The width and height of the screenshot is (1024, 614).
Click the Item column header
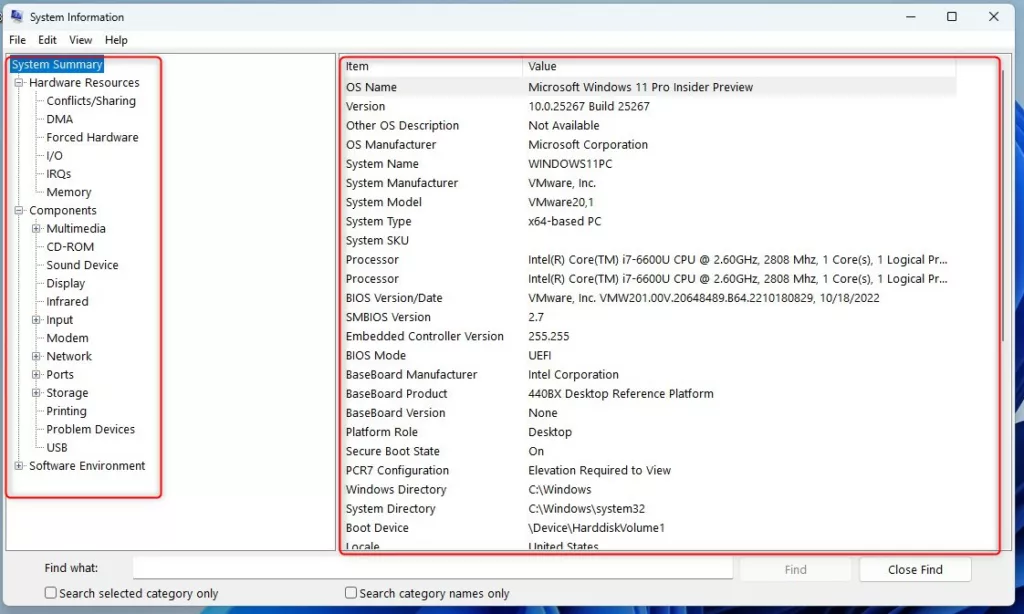(432, 66)
